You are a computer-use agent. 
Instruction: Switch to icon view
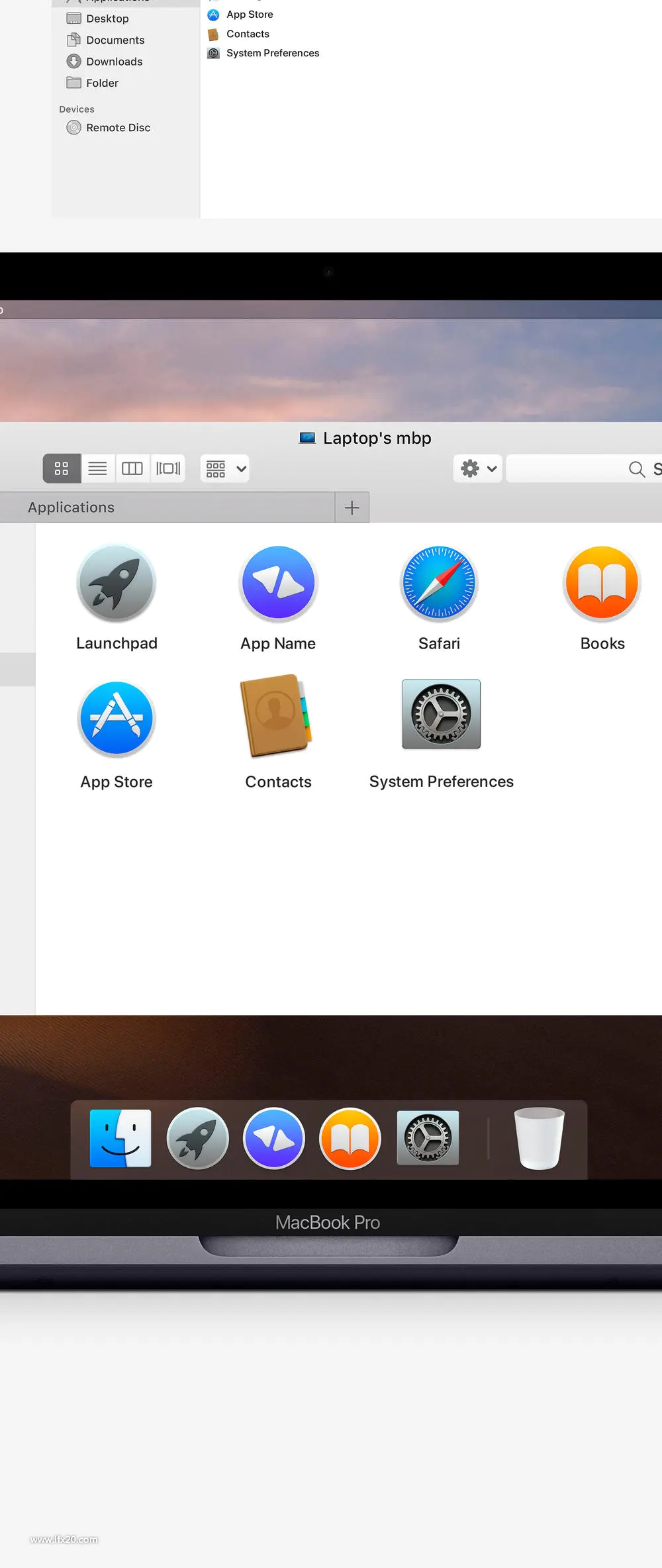click(x=62, y=468)
